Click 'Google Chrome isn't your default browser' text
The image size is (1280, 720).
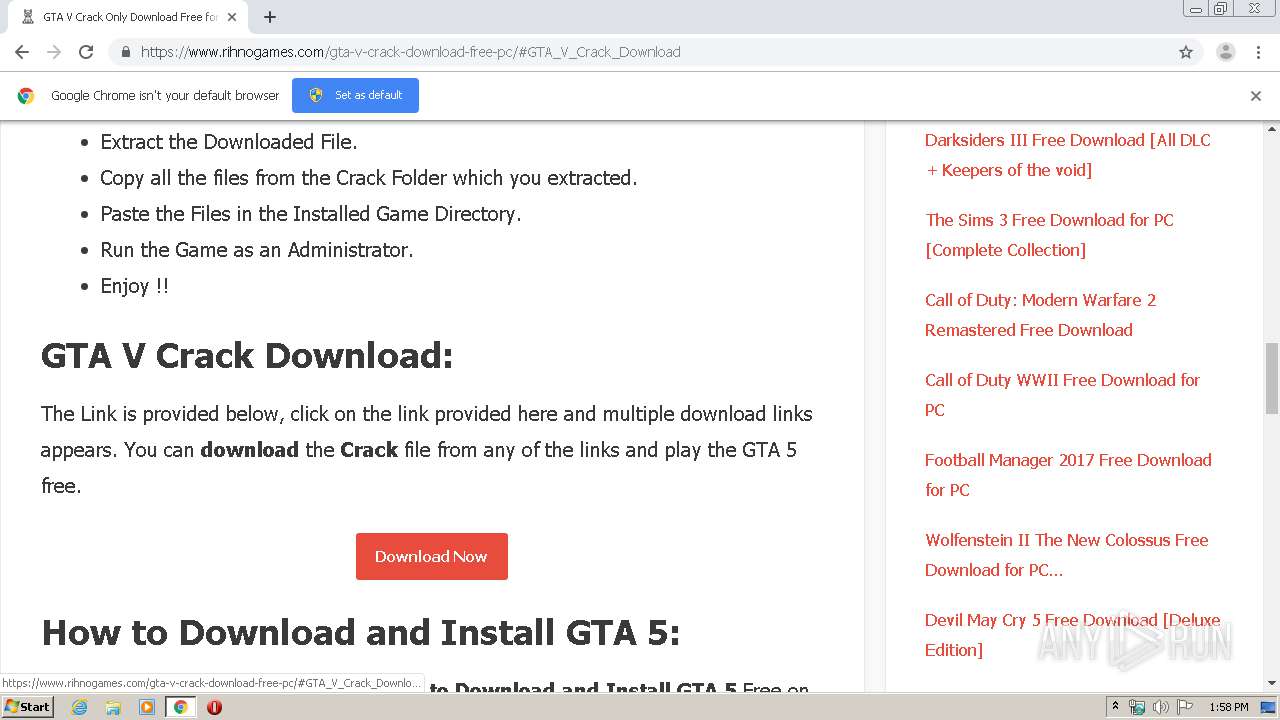point(165,95)
